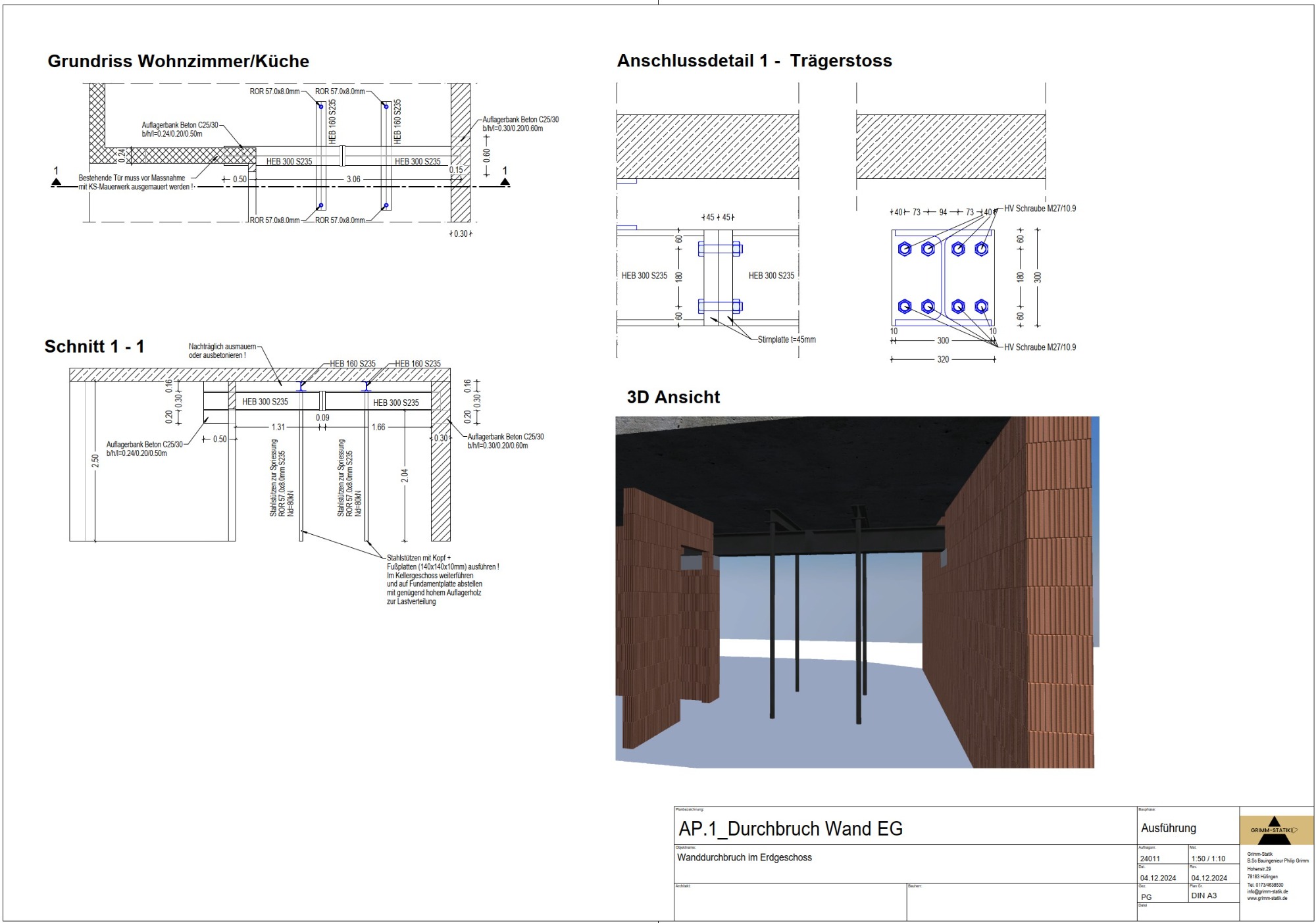Click the upper-left blue ROR column marker in Grundriss

click(321, 106)
